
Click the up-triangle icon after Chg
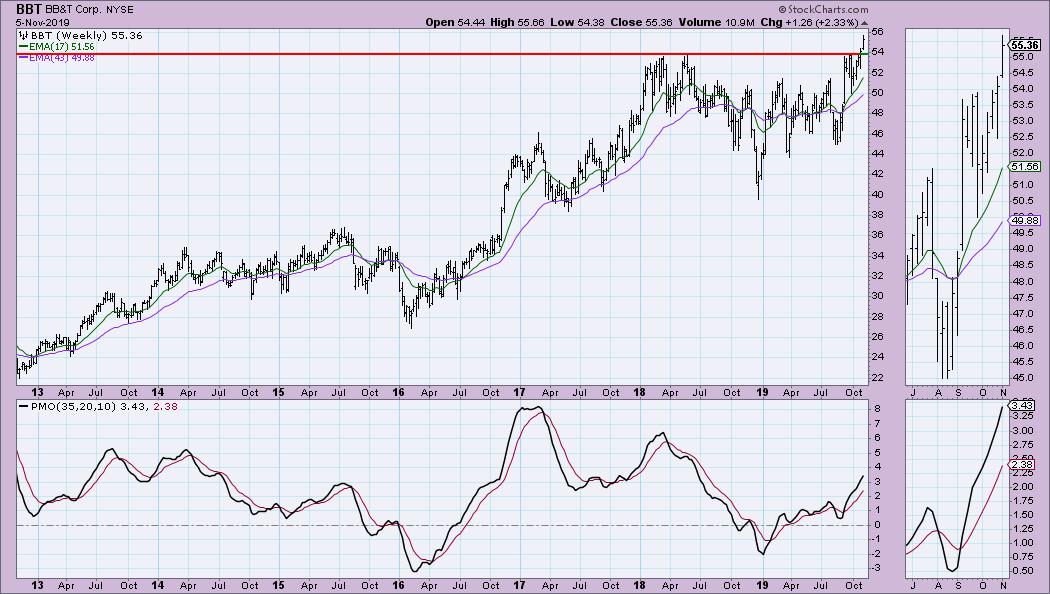(x=864, y=23)
